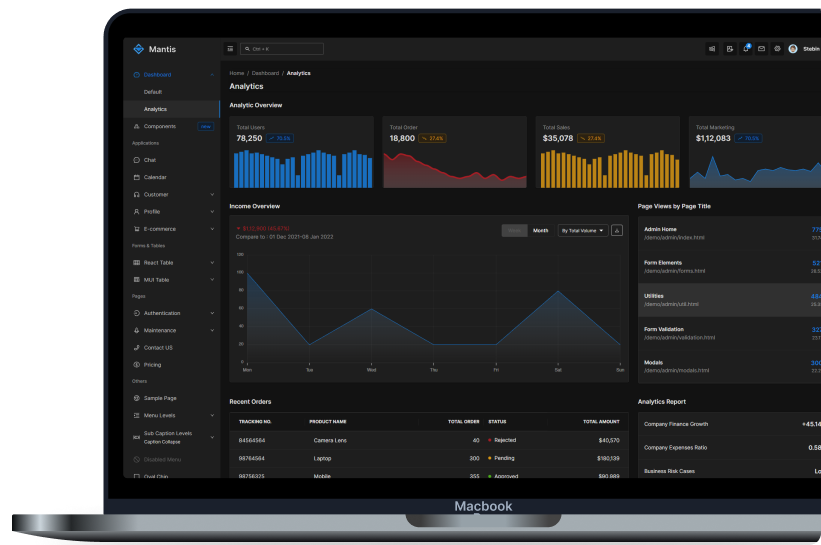The height and width of the screenshot is (545, 821).
Task: Open the By Total Volume dropdown
Action: tap(583, 230)
